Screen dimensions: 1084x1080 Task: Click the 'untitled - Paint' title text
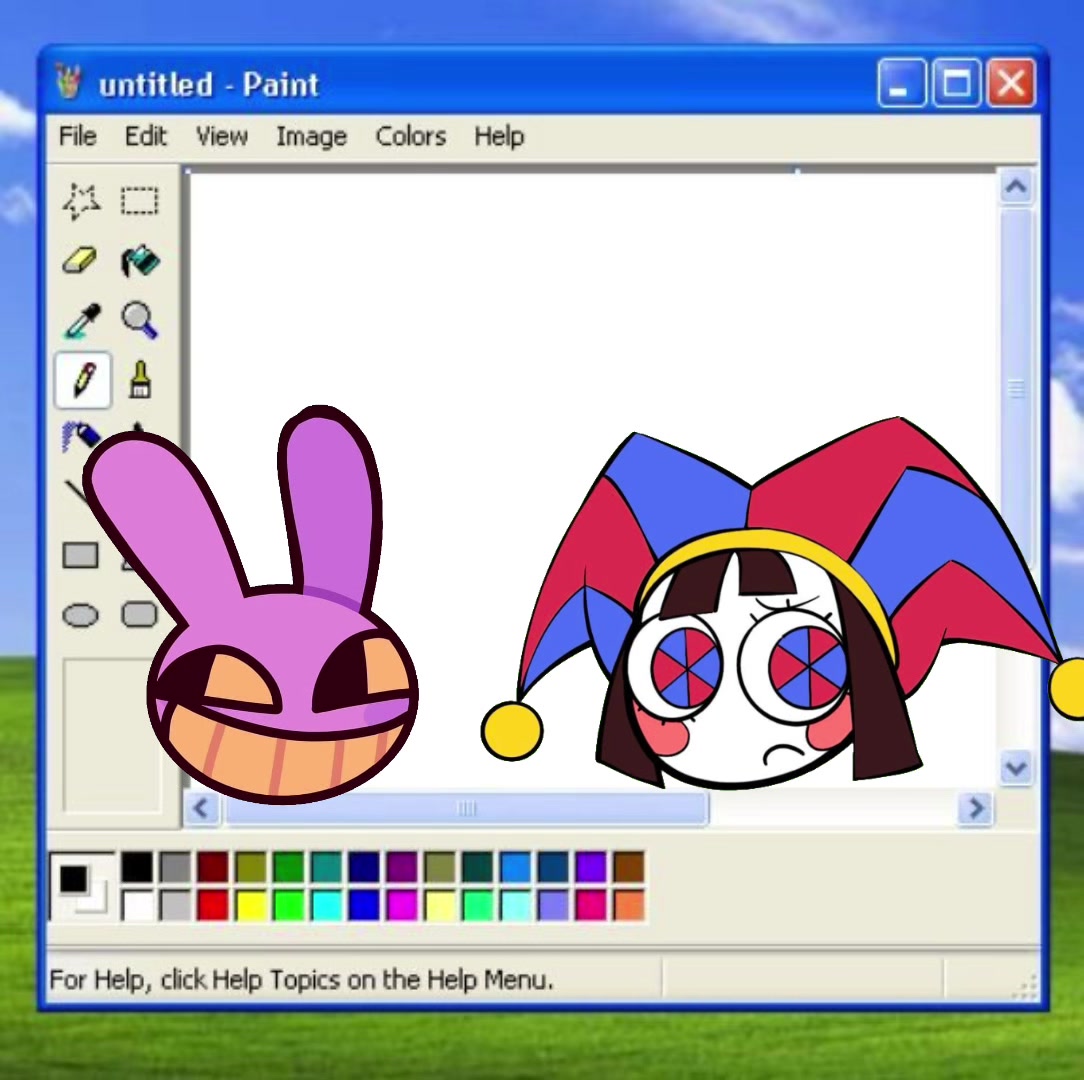(208, 85)
